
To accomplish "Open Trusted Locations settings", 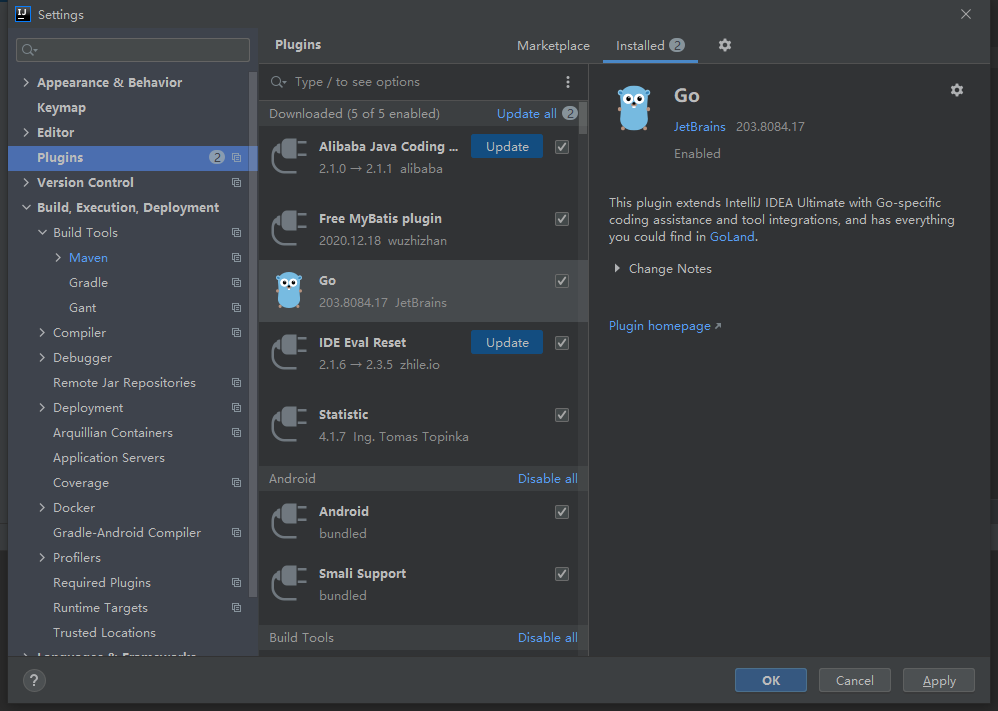I will click(104, 633).
